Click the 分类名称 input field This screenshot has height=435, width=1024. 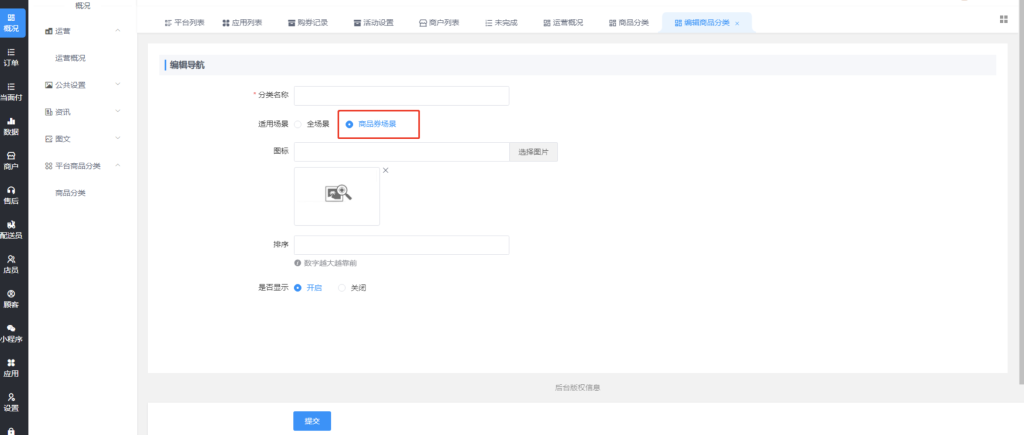tap(401, 96)
